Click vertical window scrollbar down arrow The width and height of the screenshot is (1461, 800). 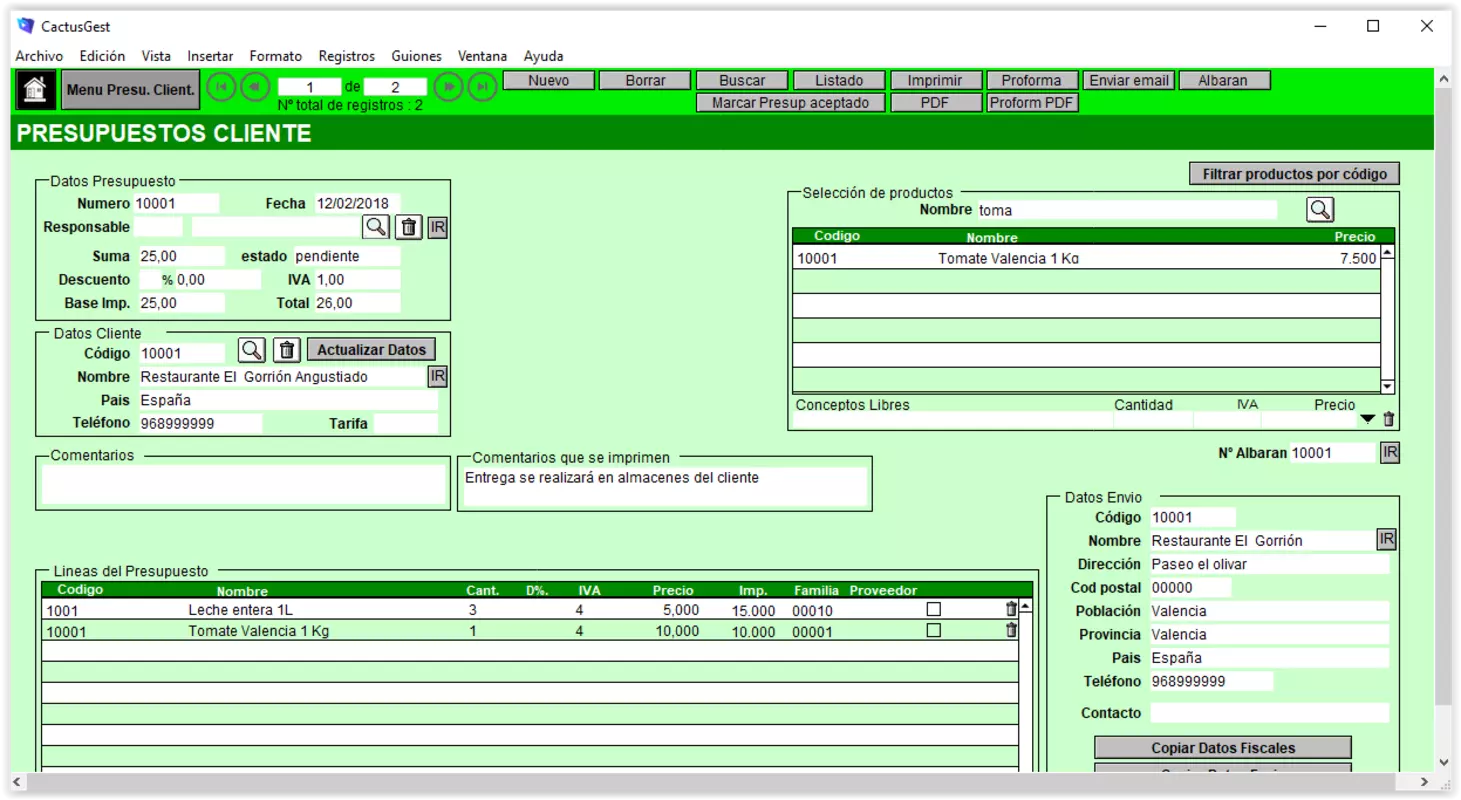coord(1443,762)
